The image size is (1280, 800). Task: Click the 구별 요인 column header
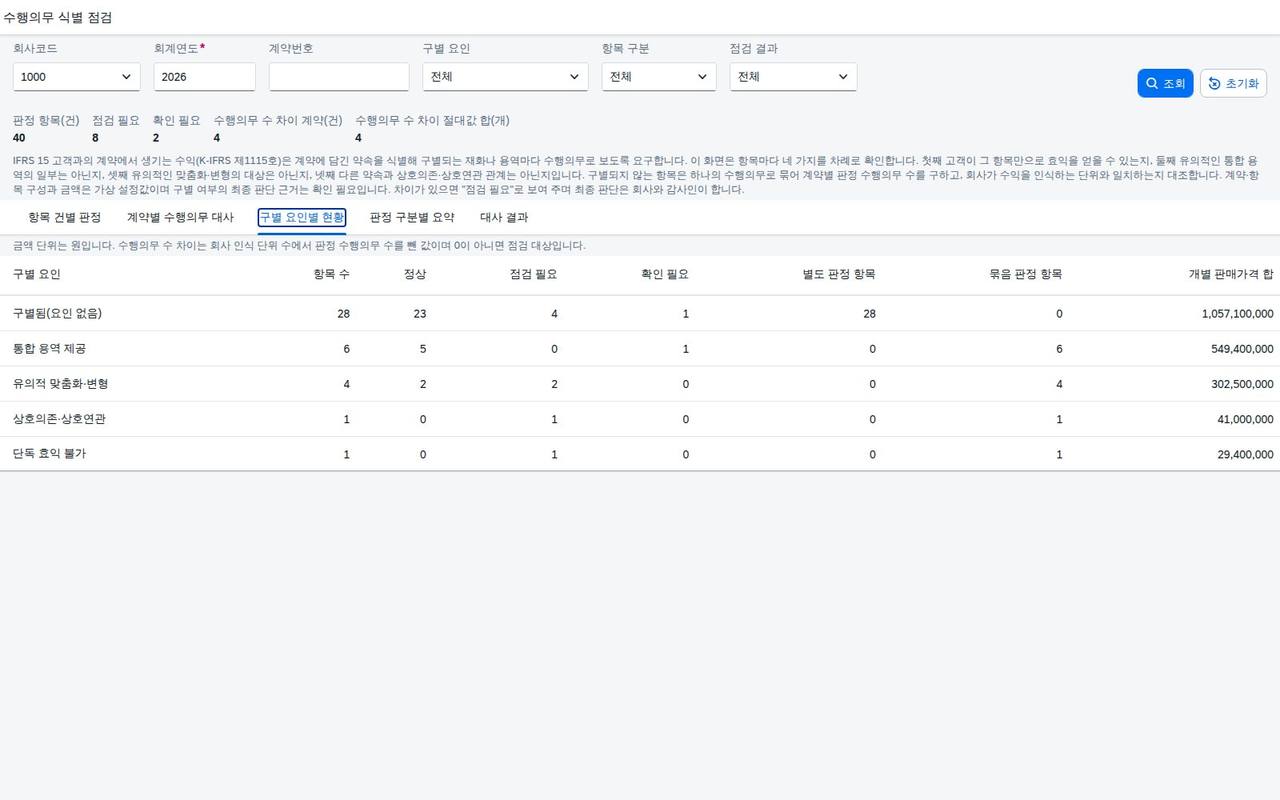37,274
